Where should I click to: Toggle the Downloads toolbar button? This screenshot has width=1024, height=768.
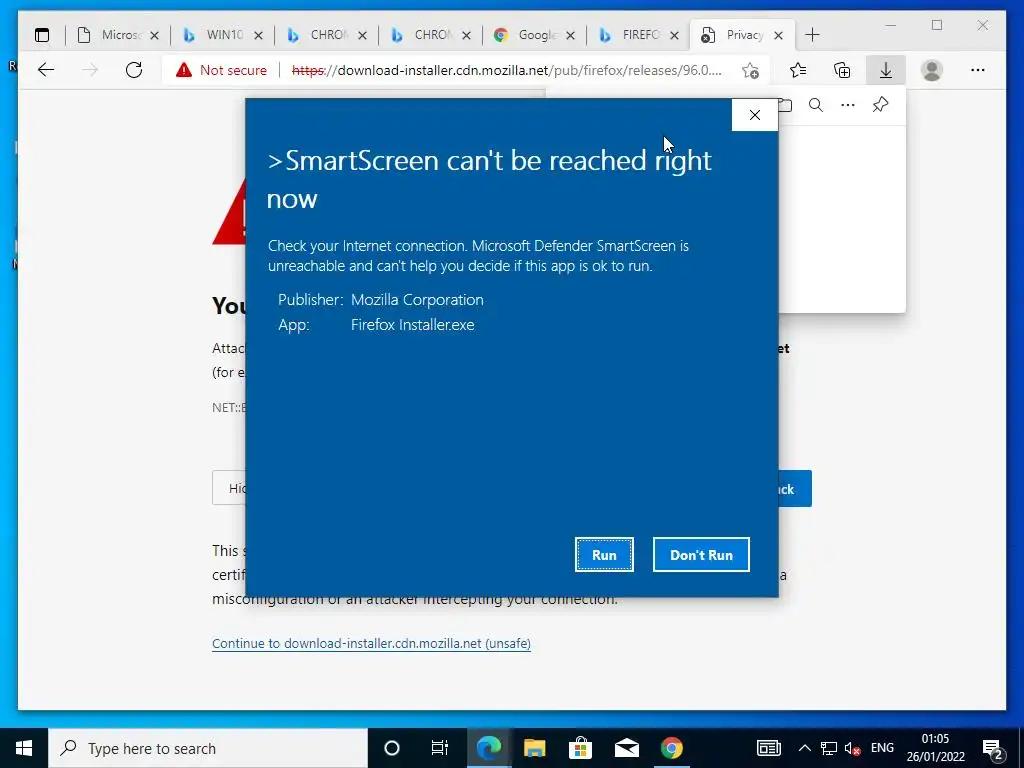pyautogui.click(x=886, y=70)
